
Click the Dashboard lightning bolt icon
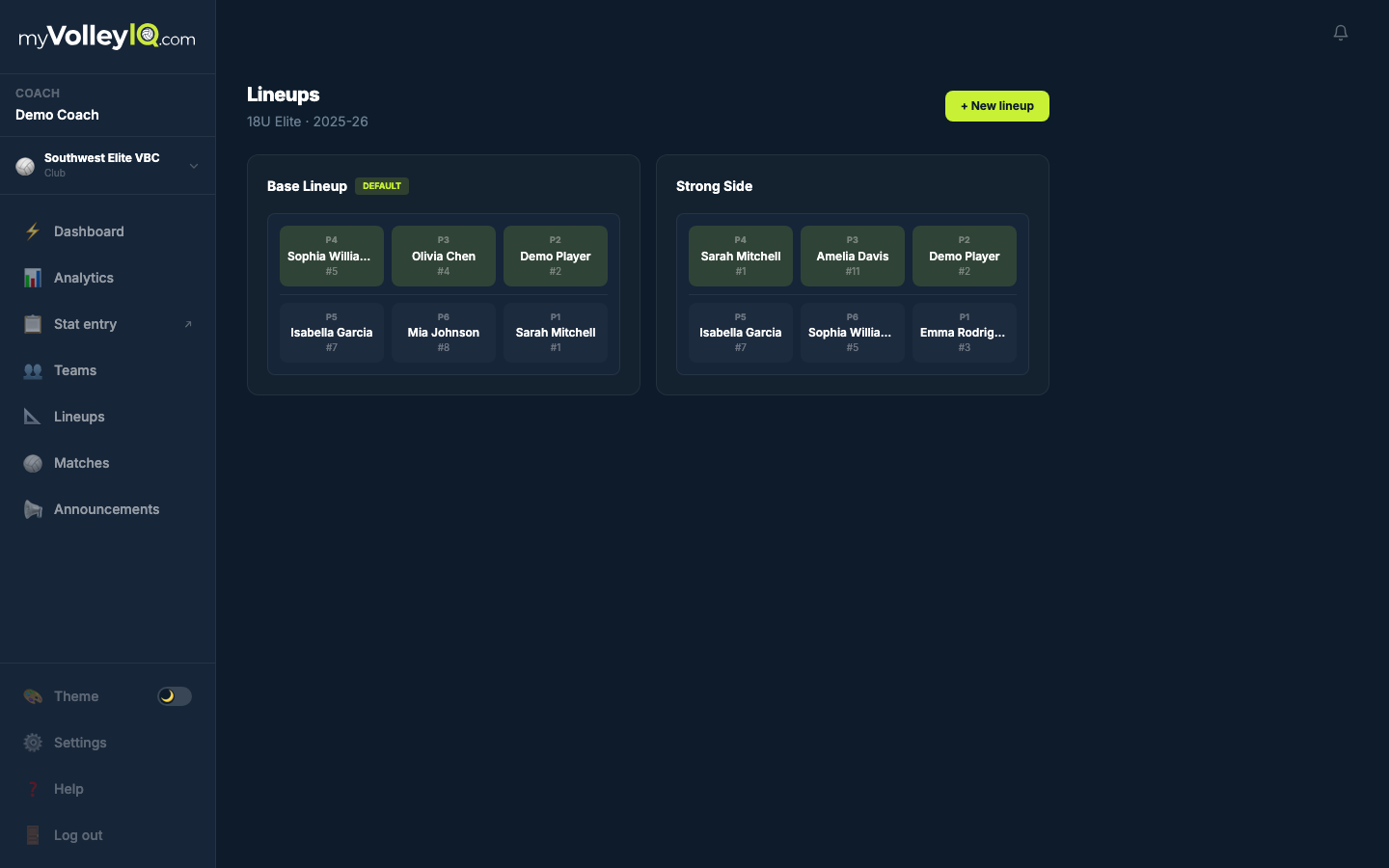(x=33, y=231)
